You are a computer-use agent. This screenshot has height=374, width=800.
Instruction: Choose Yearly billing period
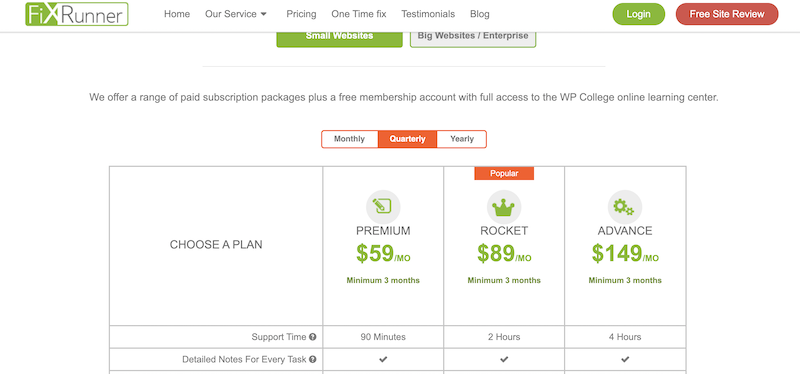462,139
